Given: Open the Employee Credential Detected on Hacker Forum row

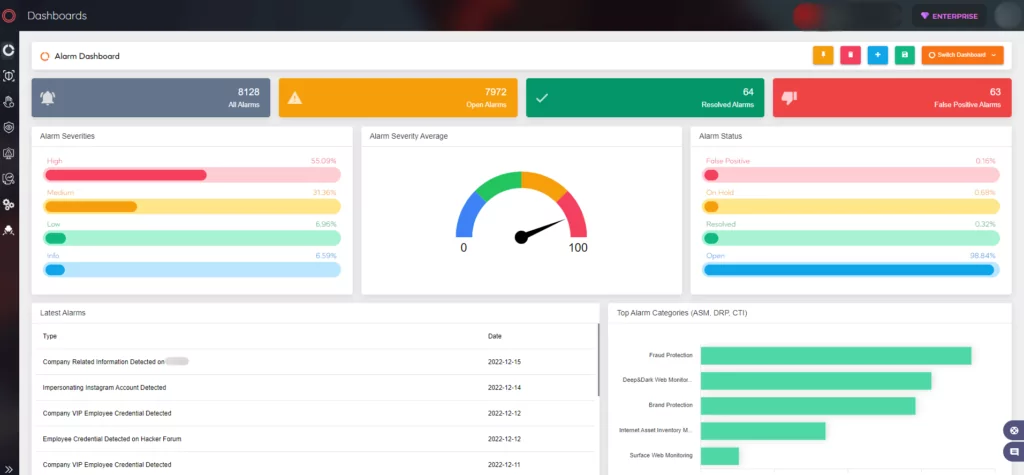Looking at the screenshot, I should tap(112, 439).
